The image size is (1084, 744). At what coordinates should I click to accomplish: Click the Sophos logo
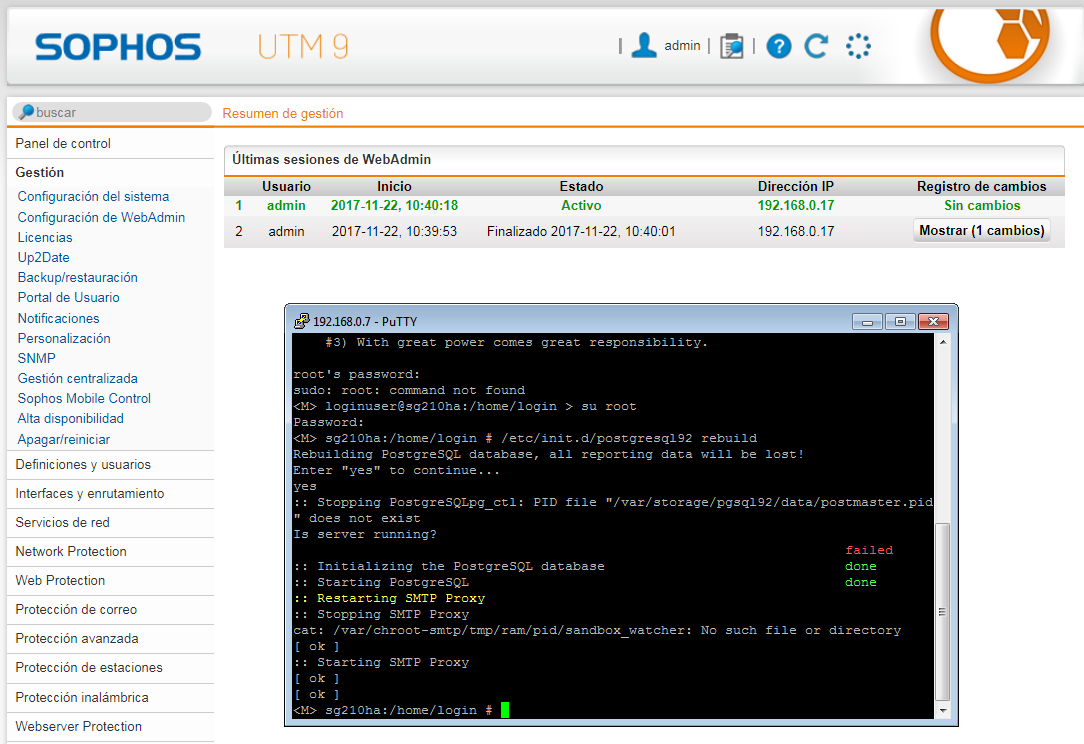(x=118, y=47)
